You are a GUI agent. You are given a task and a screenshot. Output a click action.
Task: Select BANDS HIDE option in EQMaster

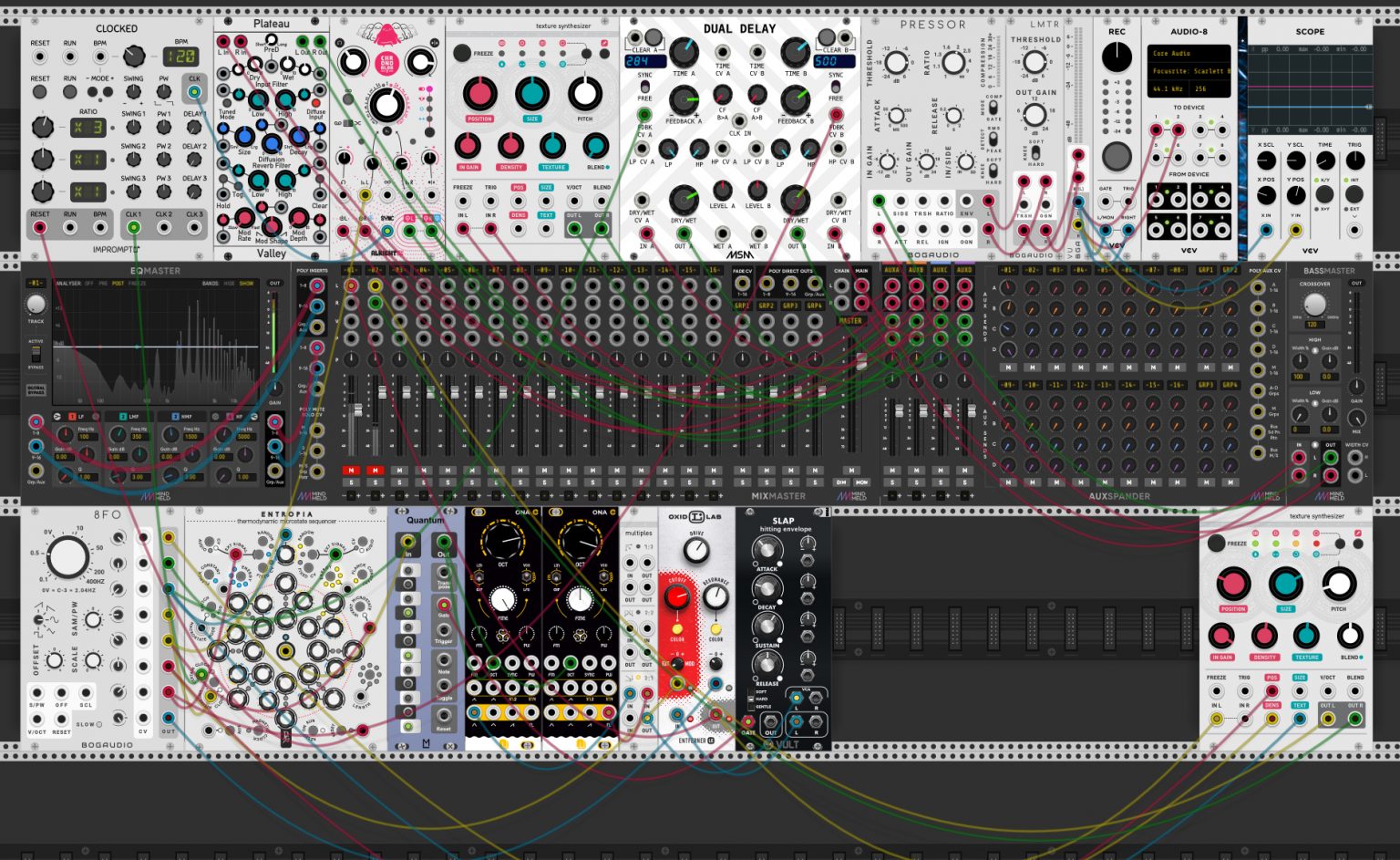[x=230, y=284]
